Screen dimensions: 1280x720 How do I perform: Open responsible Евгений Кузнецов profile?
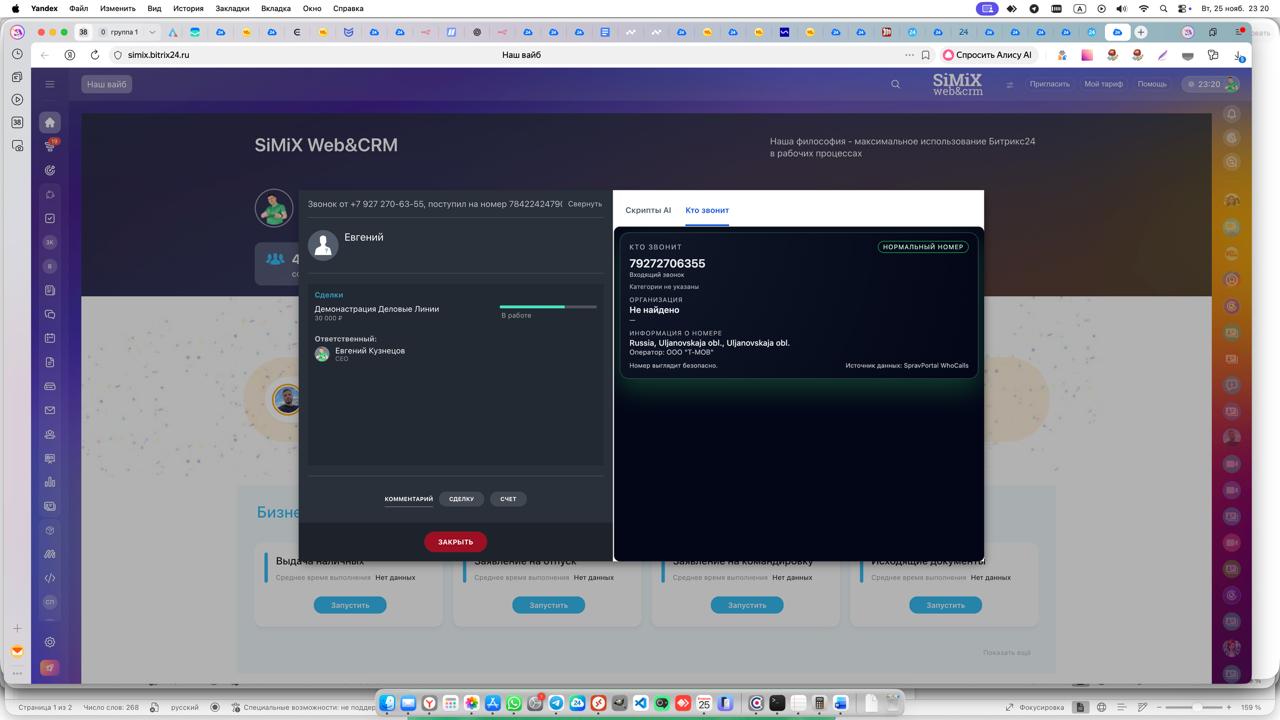coord(370,351)
